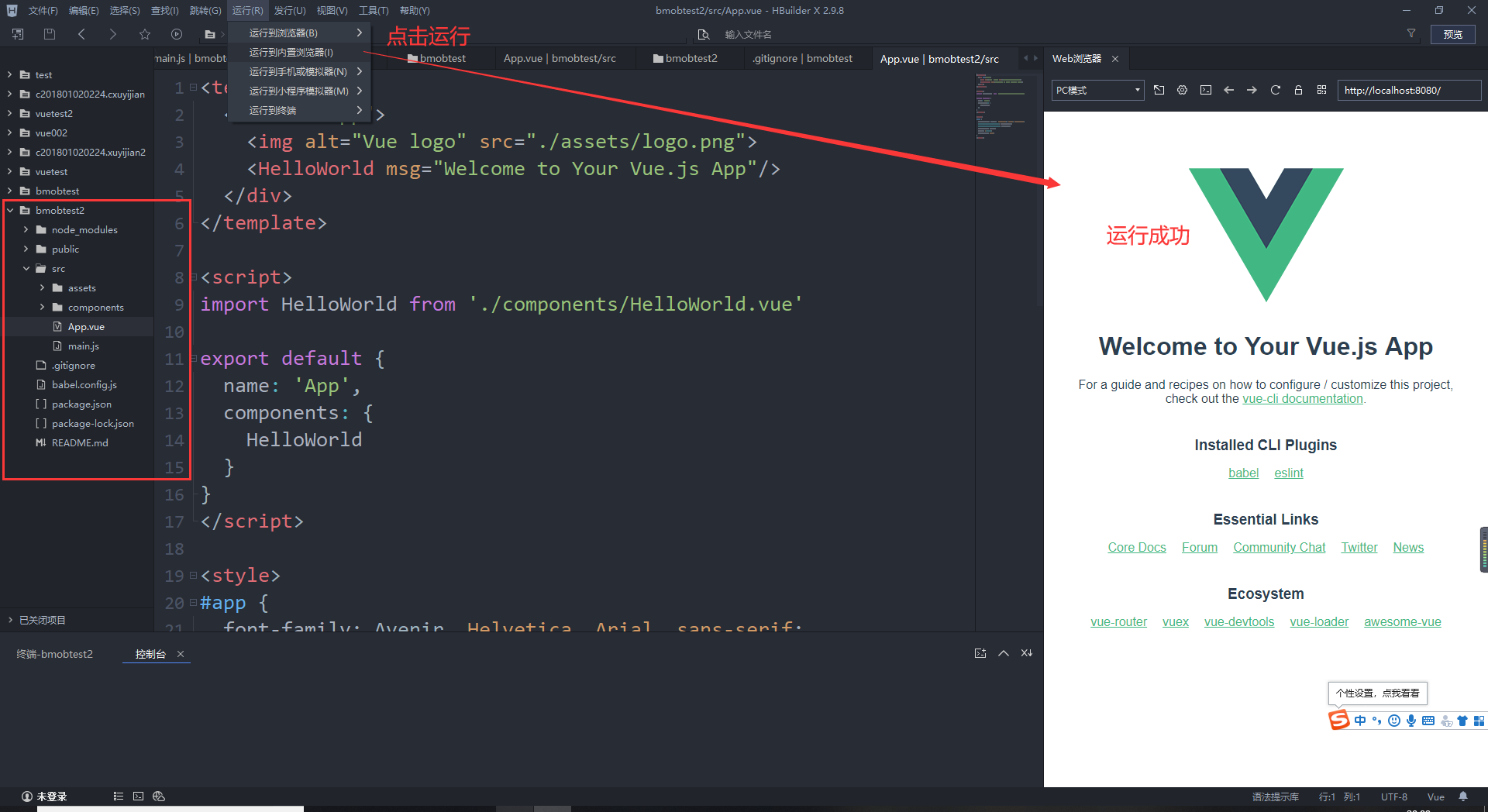Click the not-logged-in user status item
The image size is (1488, 812).
coord(44,797)
